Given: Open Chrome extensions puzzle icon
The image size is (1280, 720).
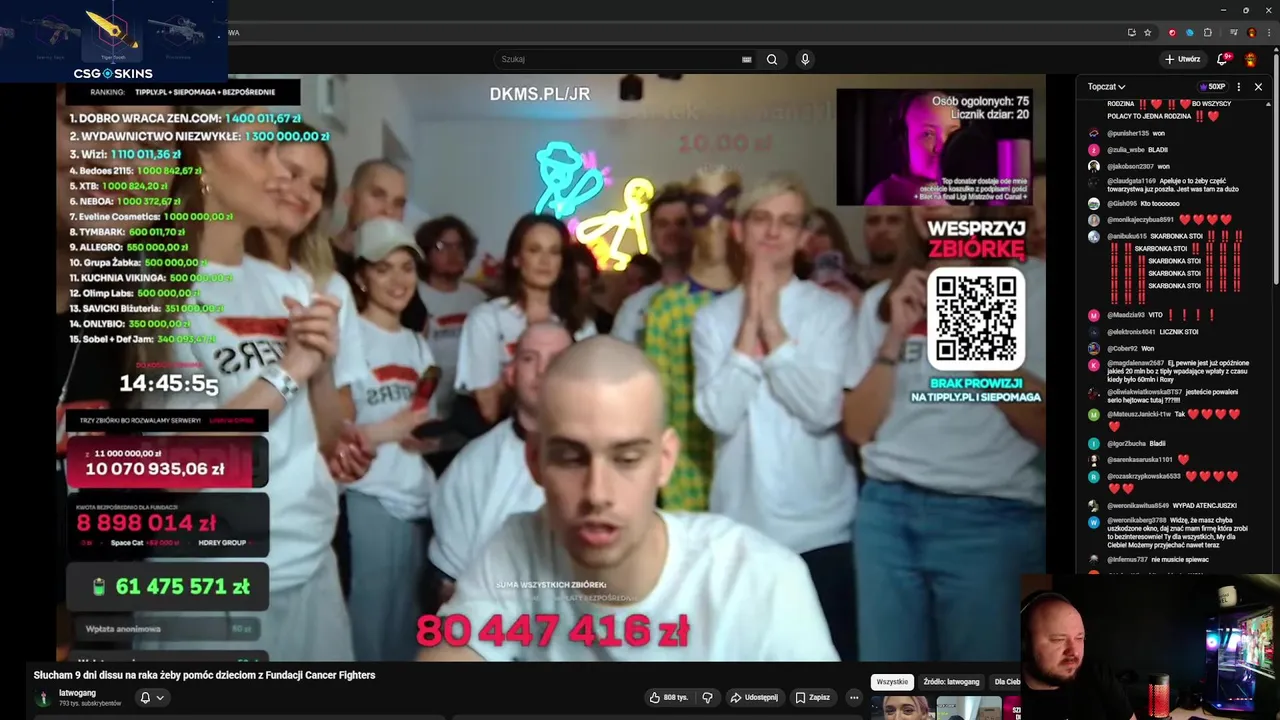Looking at the screenshot, I should coord(1208,32).
